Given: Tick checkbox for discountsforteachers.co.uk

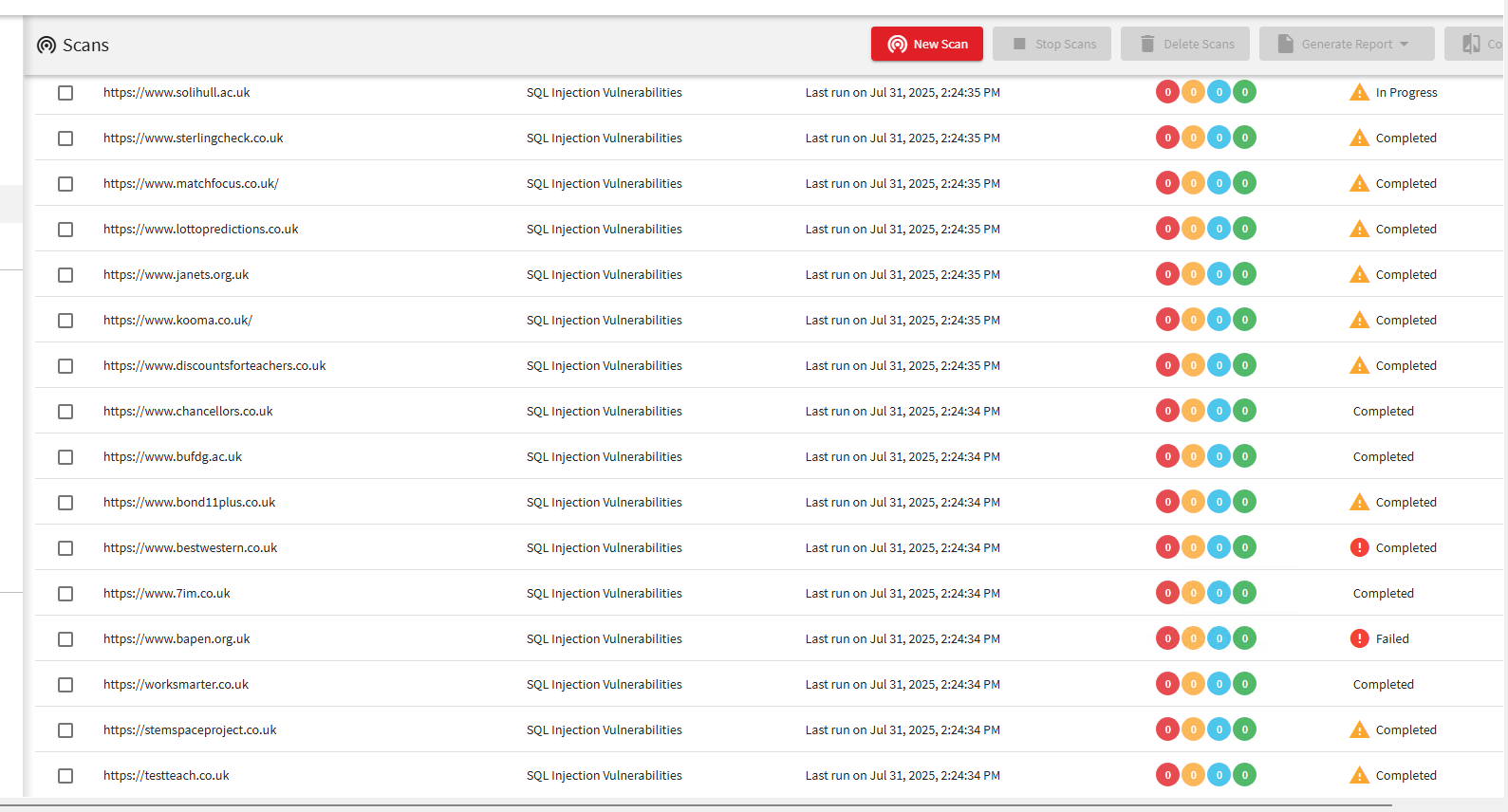Looking at the screenshot, I should click(x=65, y=366).
